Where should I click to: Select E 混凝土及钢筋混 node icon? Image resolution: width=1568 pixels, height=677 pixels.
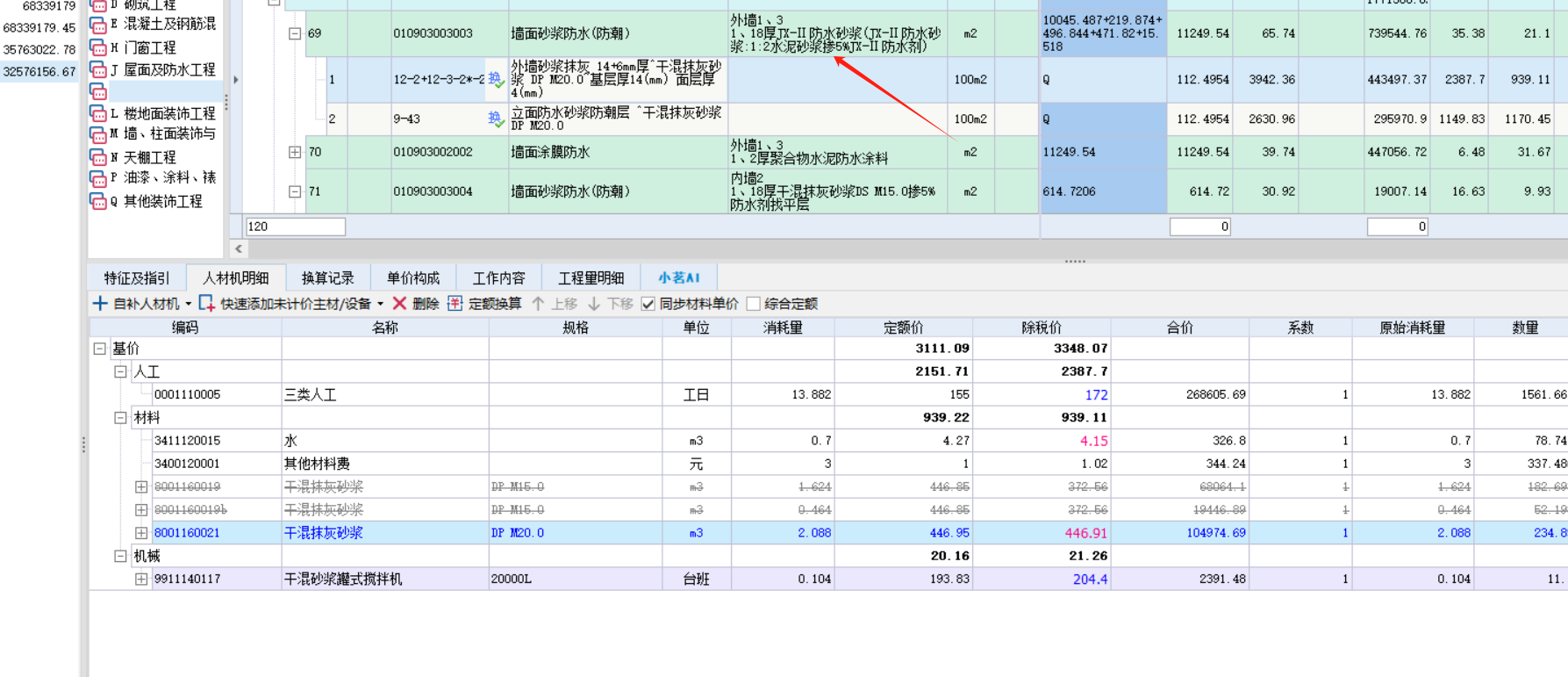click(x=98, y=25)
